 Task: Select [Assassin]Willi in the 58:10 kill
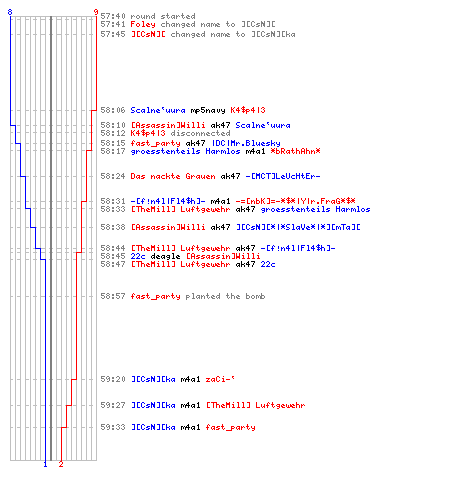pyautogui.click(x=168, y=125)
